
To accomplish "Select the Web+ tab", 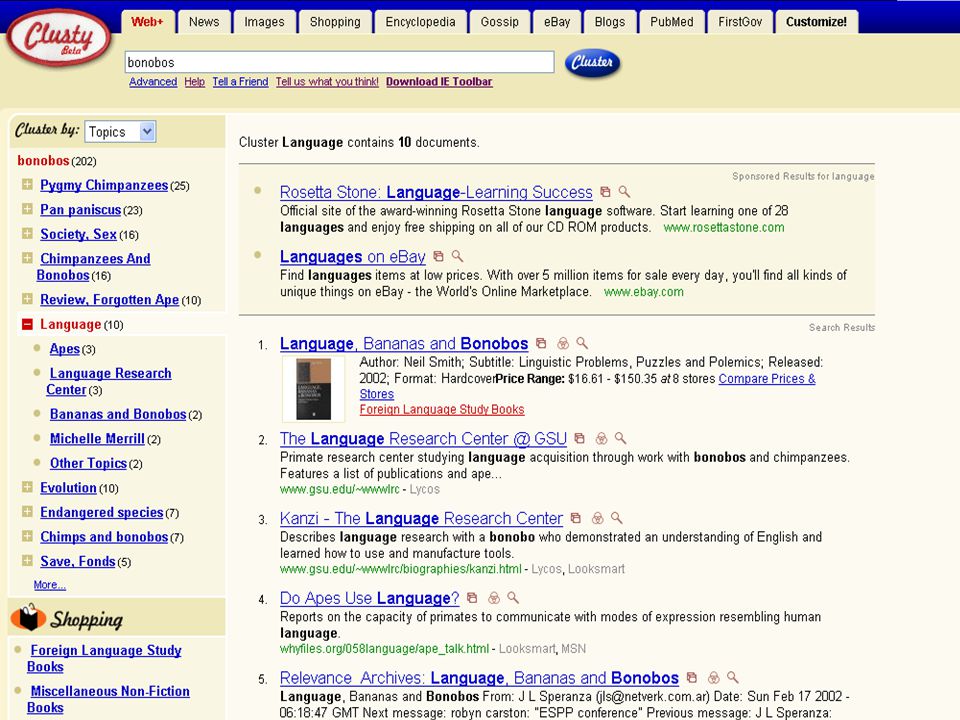I will click(x=148, y=22).
